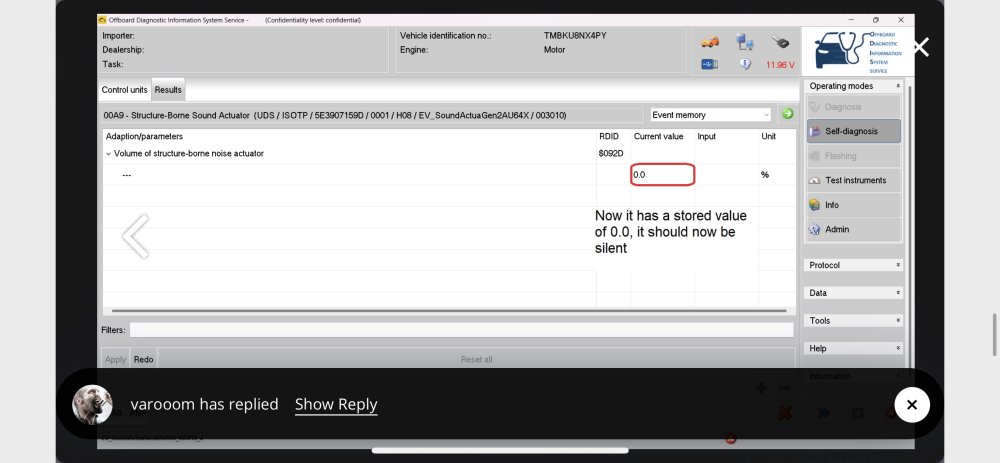Click the Input column header
The image size is (1000, 463).
(707, 136)
